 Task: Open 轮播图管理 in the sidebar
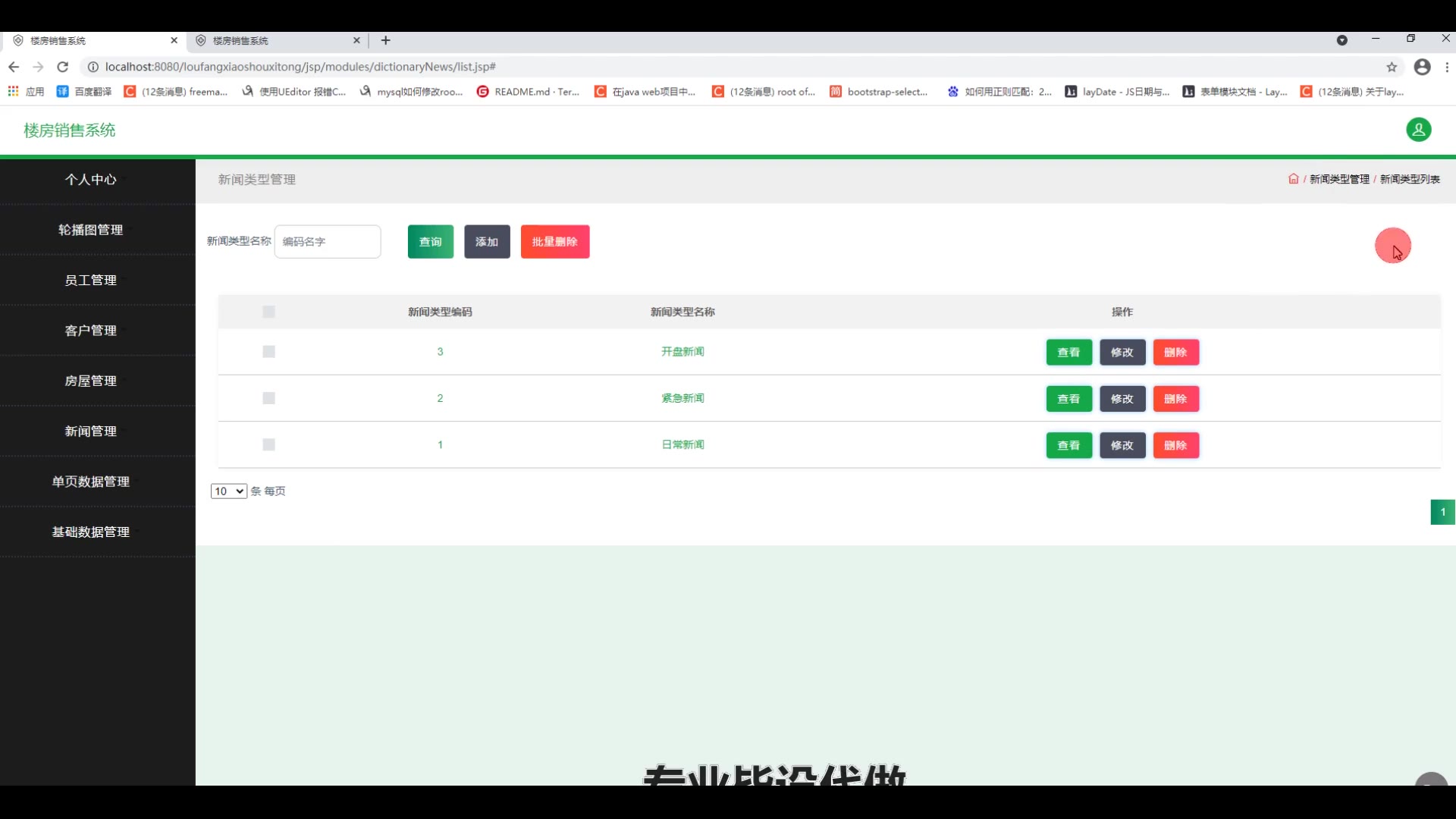pyautogui.click(x=91, y=230)
